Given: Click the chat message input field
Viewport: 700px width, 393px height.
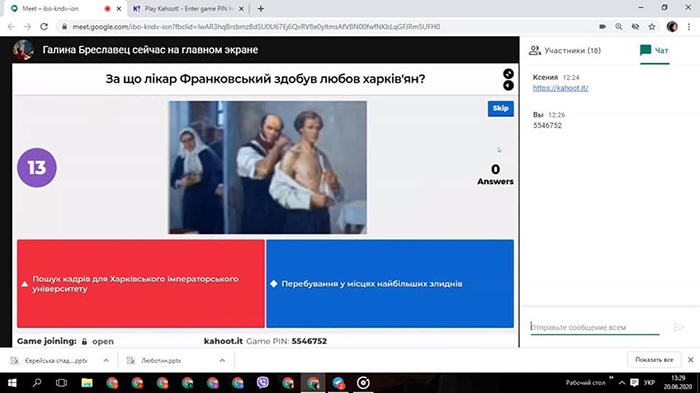Looking at the screenshot, I should [x=595, y=327].
